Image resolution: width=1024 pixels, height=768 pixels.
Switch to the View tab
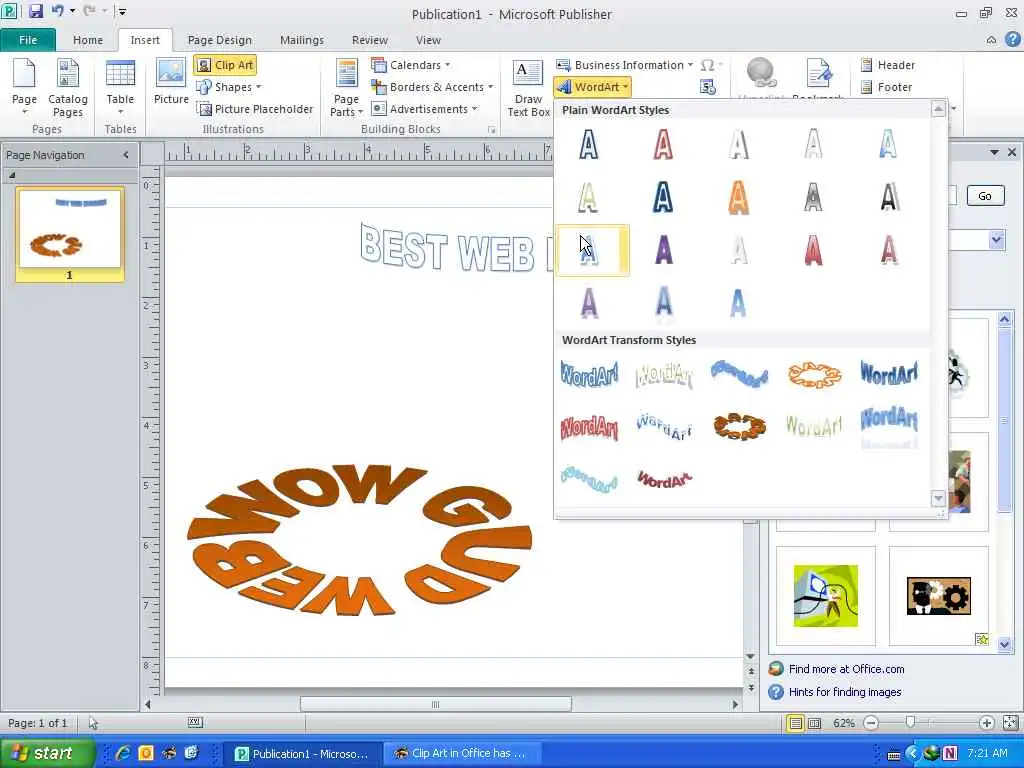point(428,40)
